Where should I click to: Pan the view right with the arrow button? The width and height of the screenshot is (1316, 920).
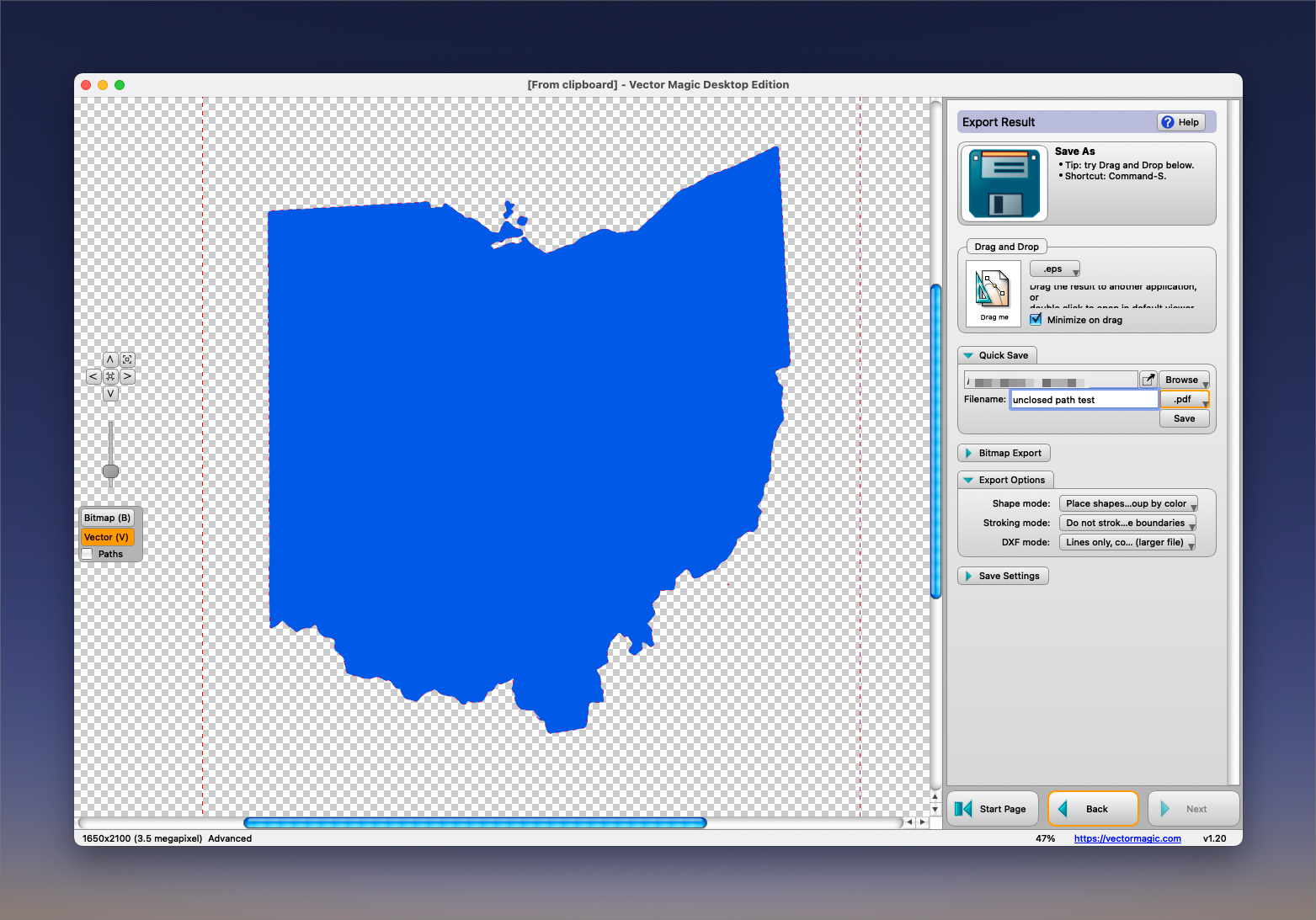[x=127, y=376]
